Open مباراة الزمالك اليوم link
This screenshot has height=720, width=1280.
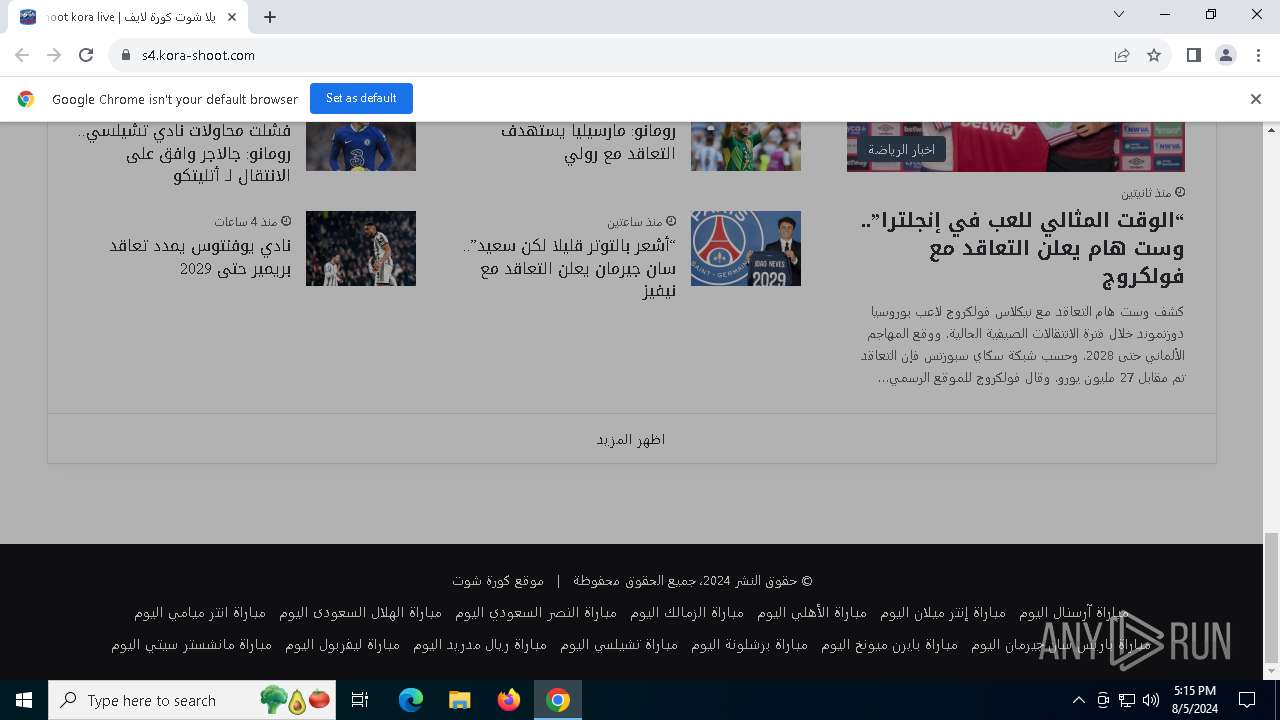(x=687, y=612)
